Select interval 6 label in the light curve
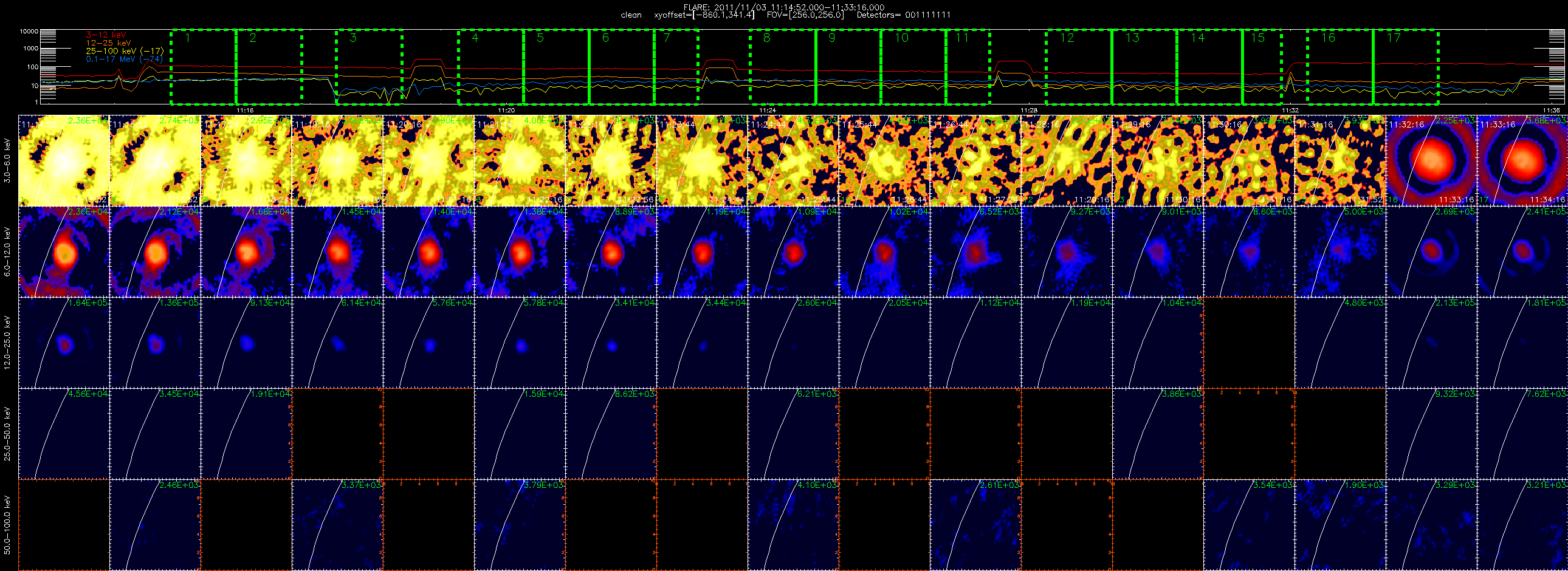The image size is (1568, 571). pyautogui.click(x=605, y=38)
